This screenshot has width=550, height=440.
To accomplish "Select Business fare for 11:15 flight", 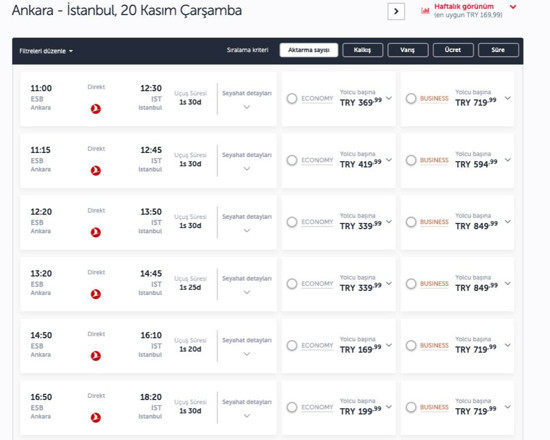I will pos(411,160).
